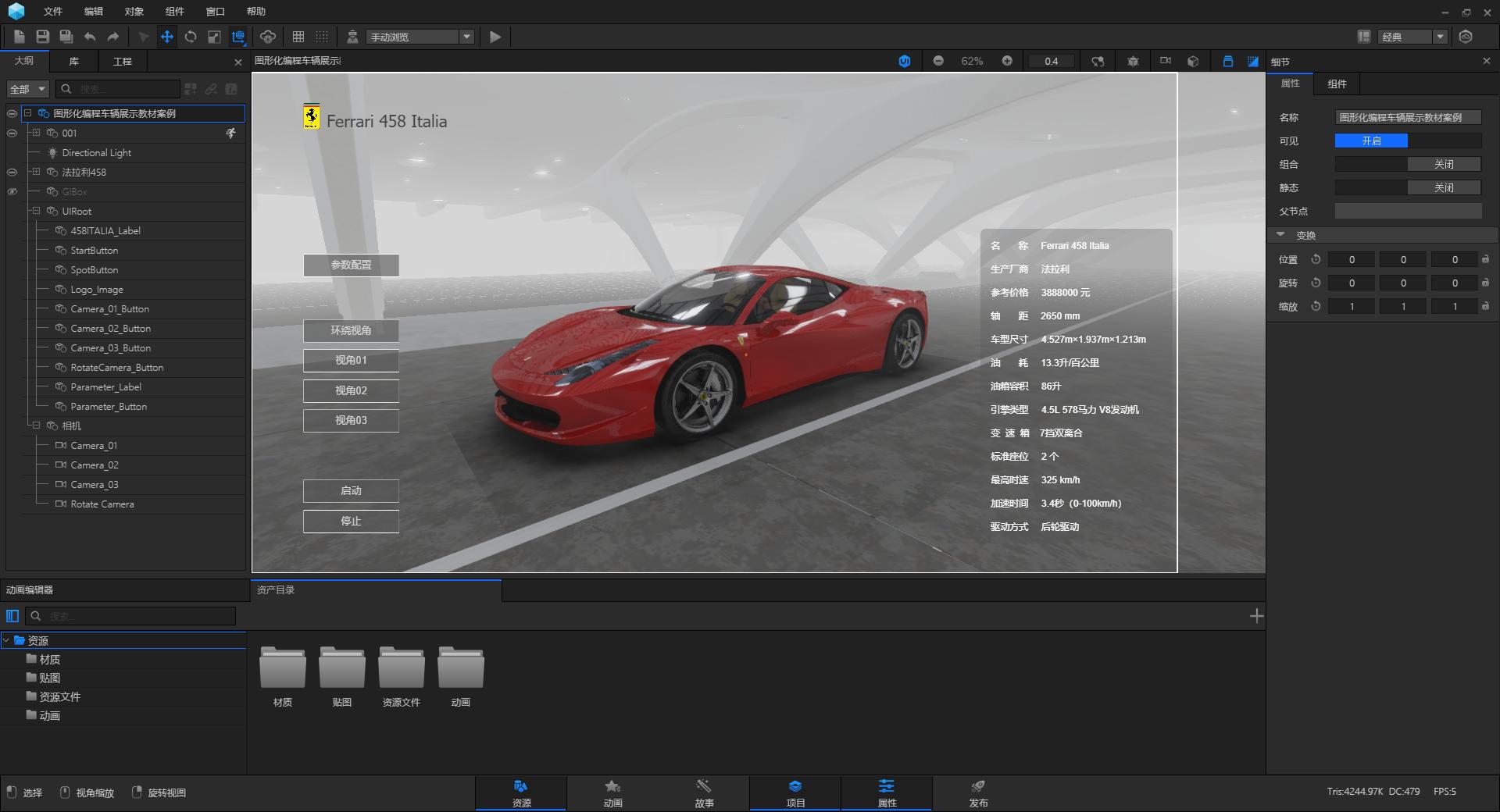Click the 启动 button in viewport
Screen dimensions: 1500x812
pos(351,491)
